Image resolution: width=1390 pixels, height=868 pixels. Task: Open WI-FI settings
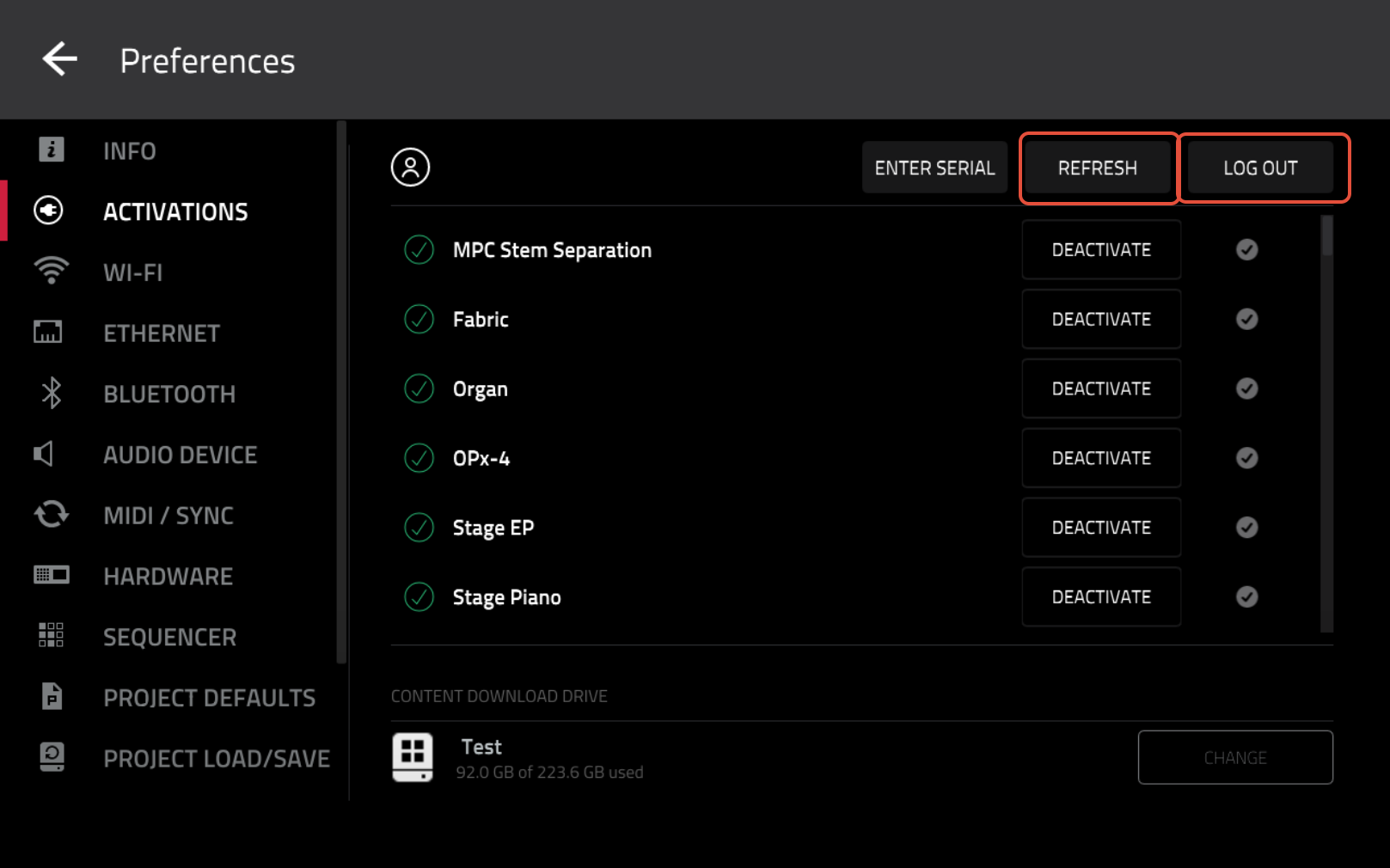(x=133, y=272)
